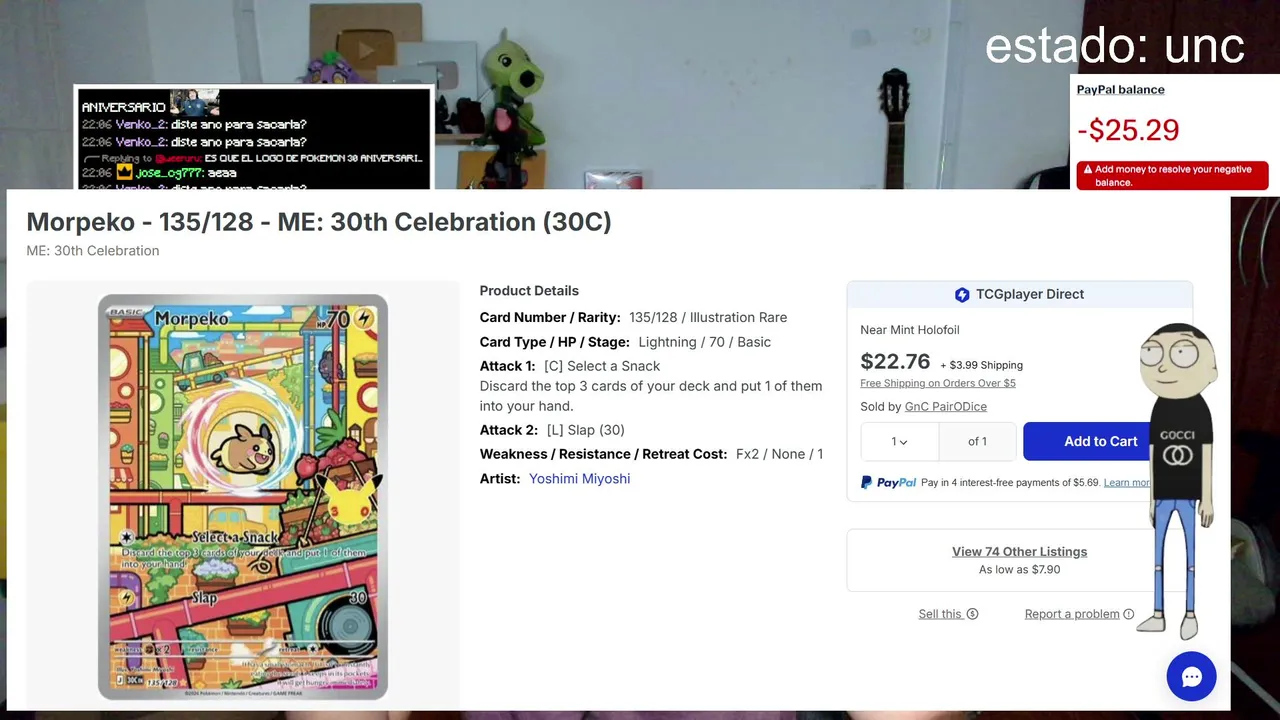Screen dimensions: 1280x720
Task: Click the dollar coin icon beside Sell this
Action: coord(972,614)
